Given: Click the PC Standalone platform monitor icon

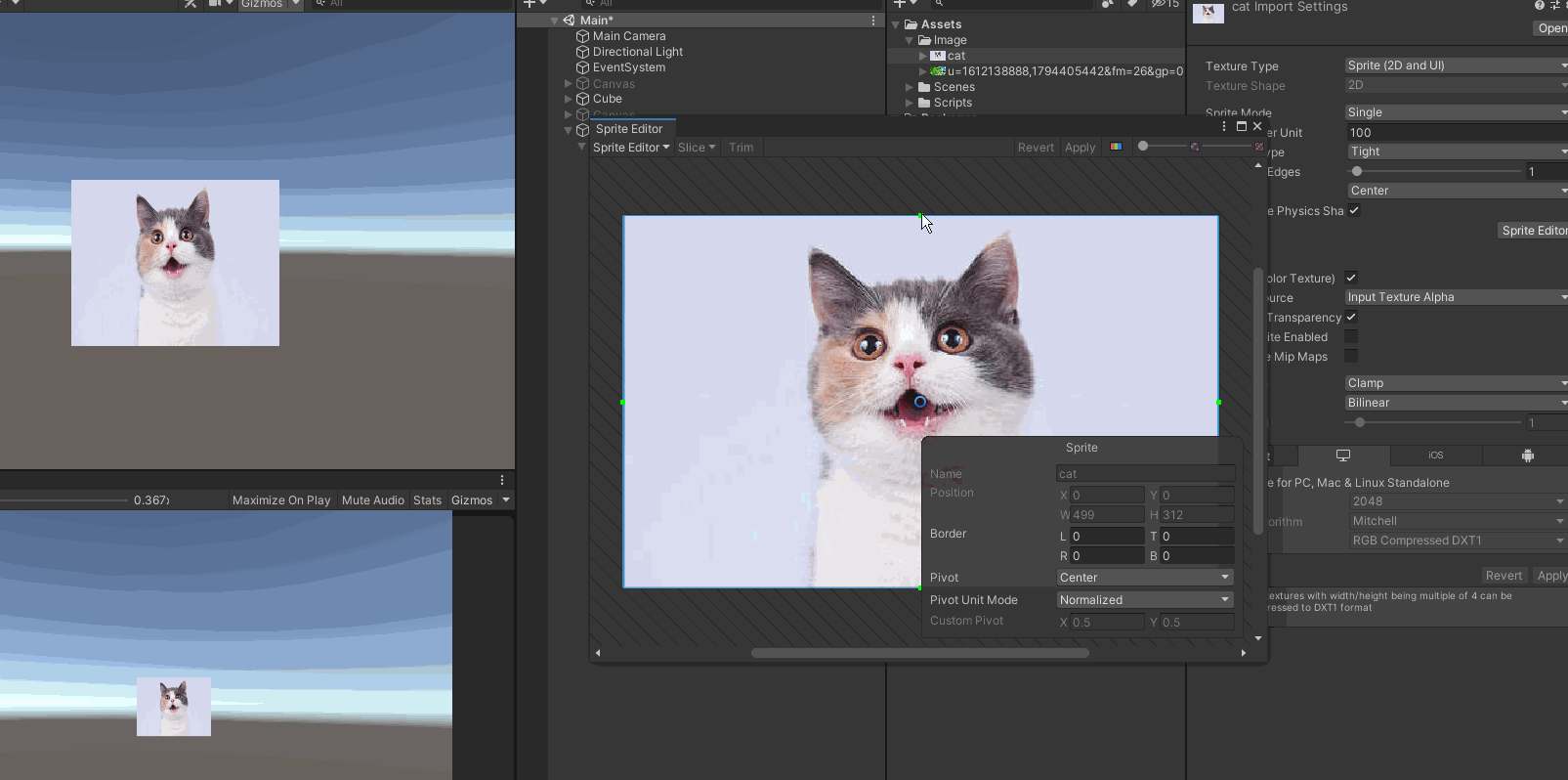Looking at the screenshot, I should tap(1343, 455).
